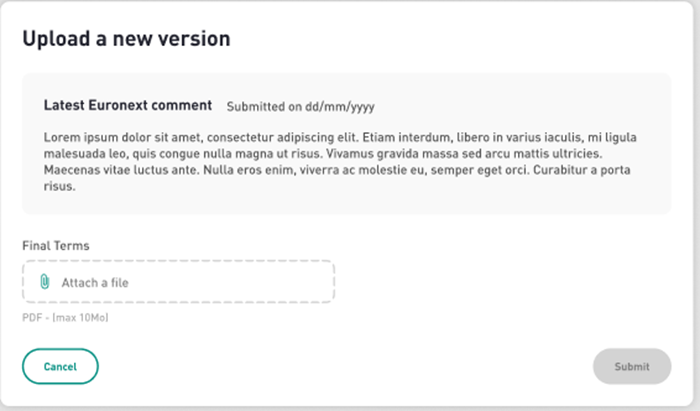Image resolution: width=700 pixels, height=411 pixels.
Task: Click the 'Attach a file' placeholder text
Action: coord(95,282)
